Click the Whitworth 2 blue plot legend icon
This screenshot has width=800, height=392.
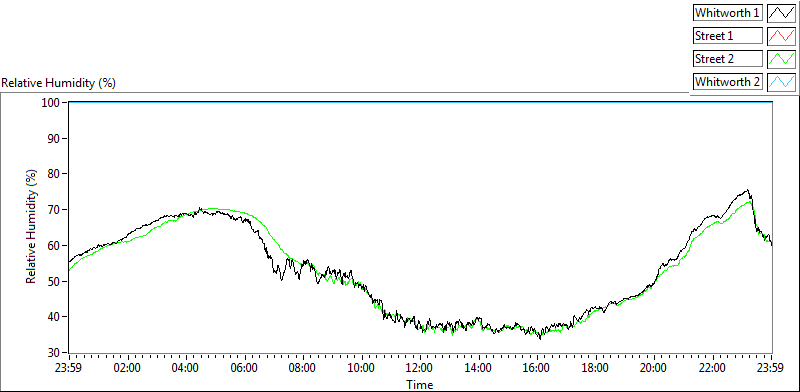pyautogui.click(x=781, y=82)
